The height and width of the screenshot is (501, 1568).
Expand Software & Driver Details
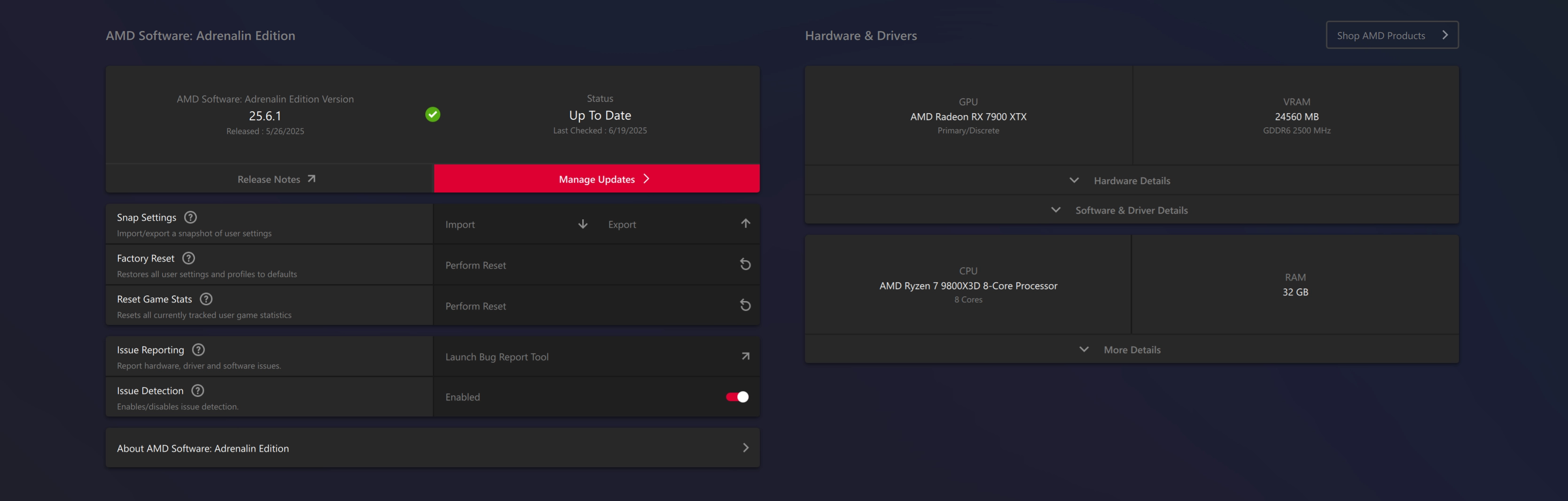1131,210
